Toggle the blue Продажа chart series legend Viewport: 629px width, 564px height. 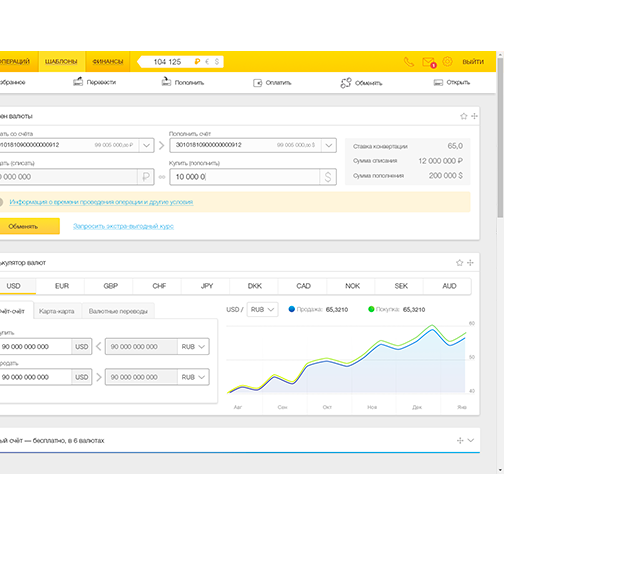click(292, 309)
